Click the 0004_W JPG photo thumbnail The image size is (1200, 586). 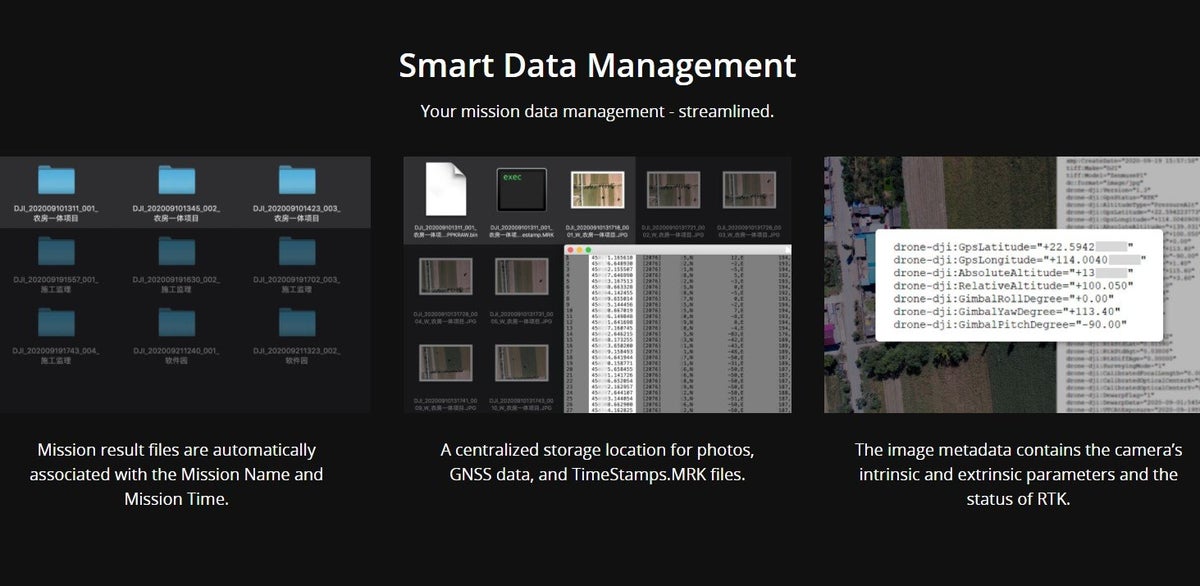[x=445, y=277]
